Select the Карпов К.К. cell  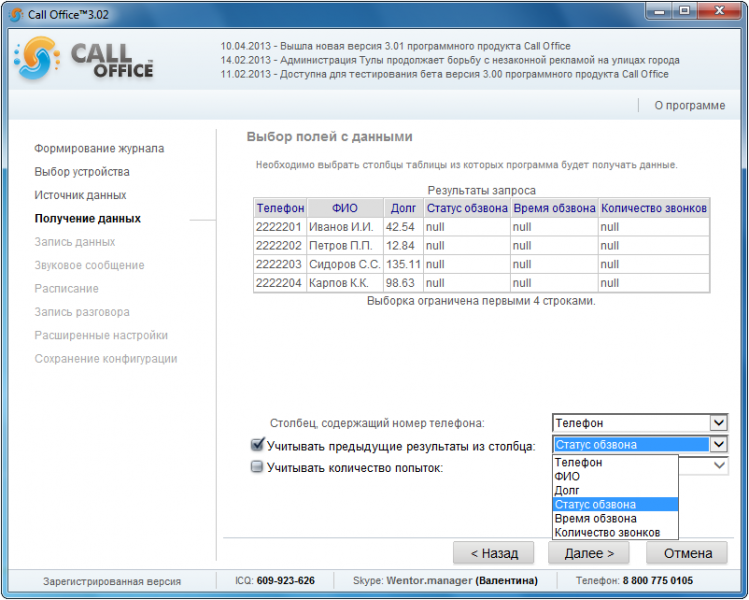(345, 283)
